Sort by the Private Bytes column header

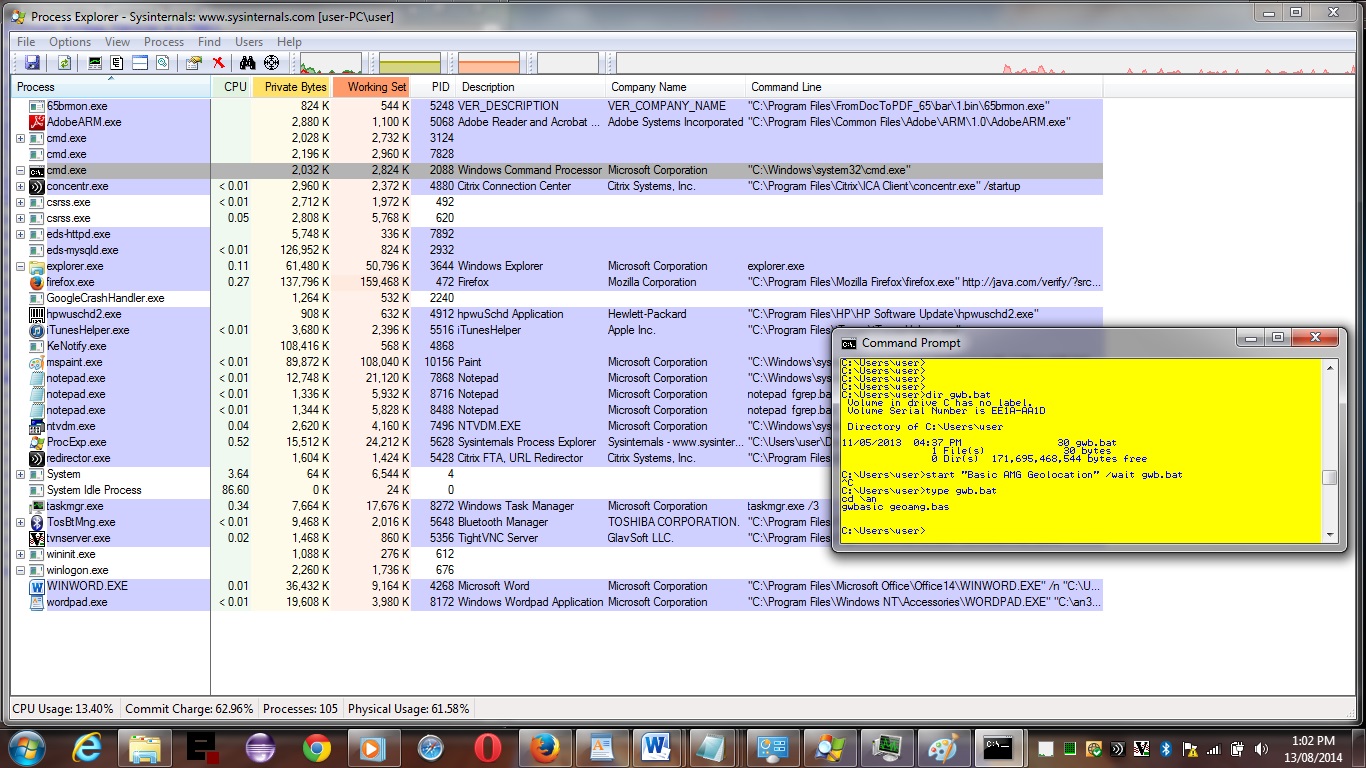(295, 87)
